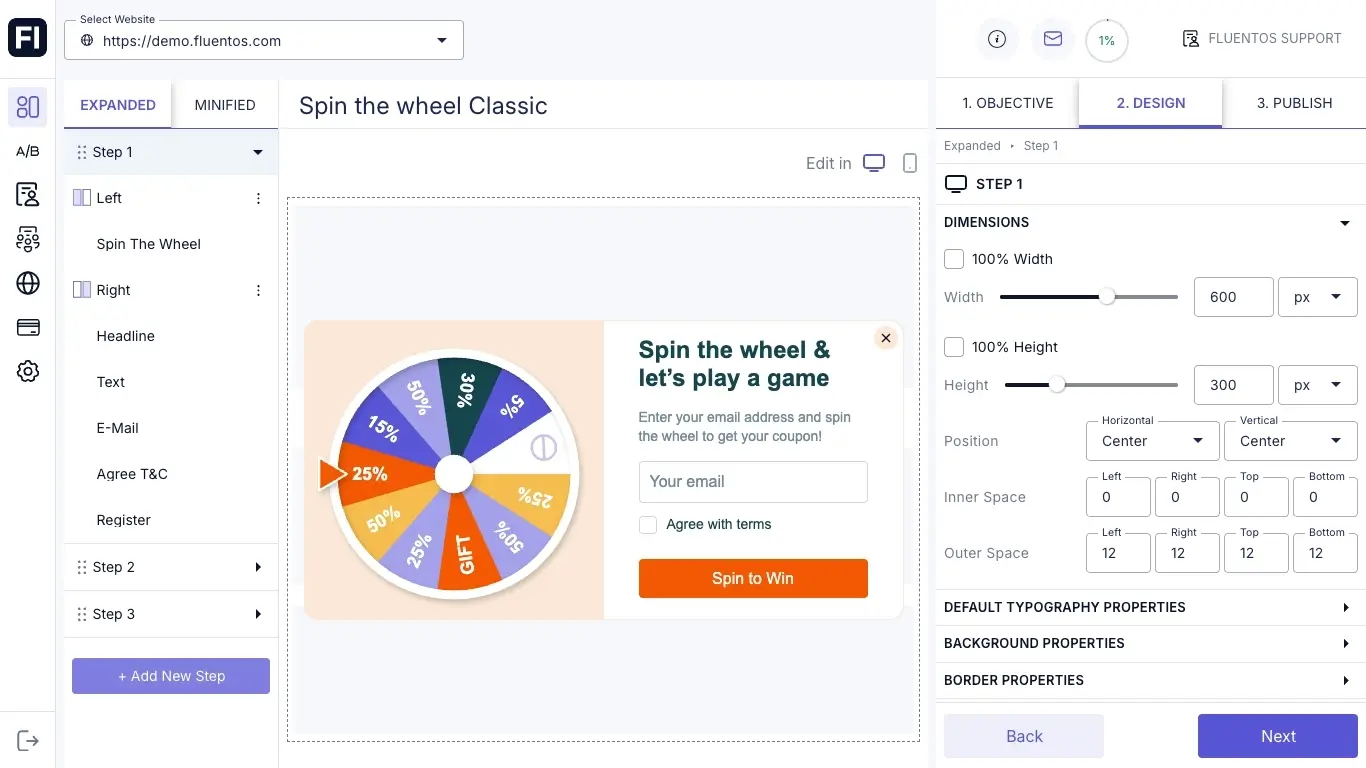Screen dimensions: 1366x768
Task: Click the Width value input field
Action: coord(1233,297)
